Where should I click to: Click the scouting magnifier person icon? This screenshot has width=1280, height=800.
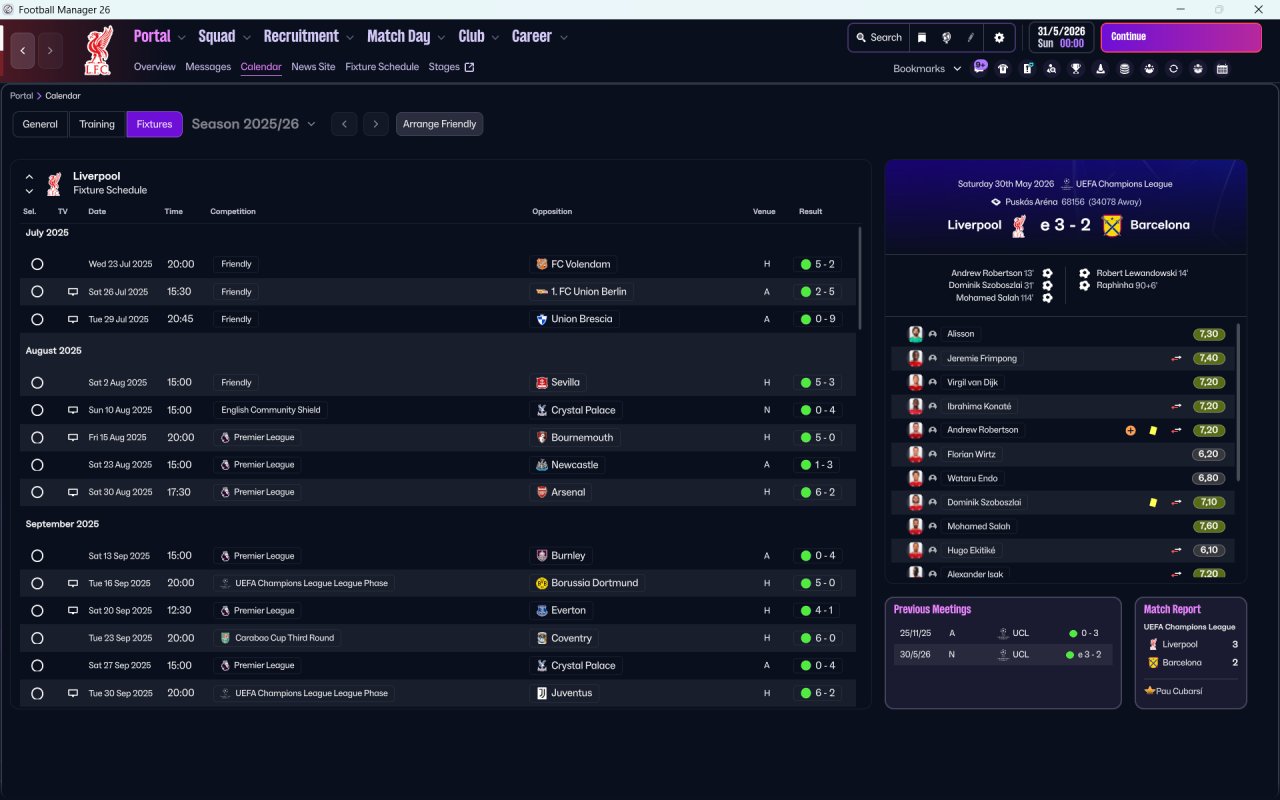click(x=1052, y=69)
